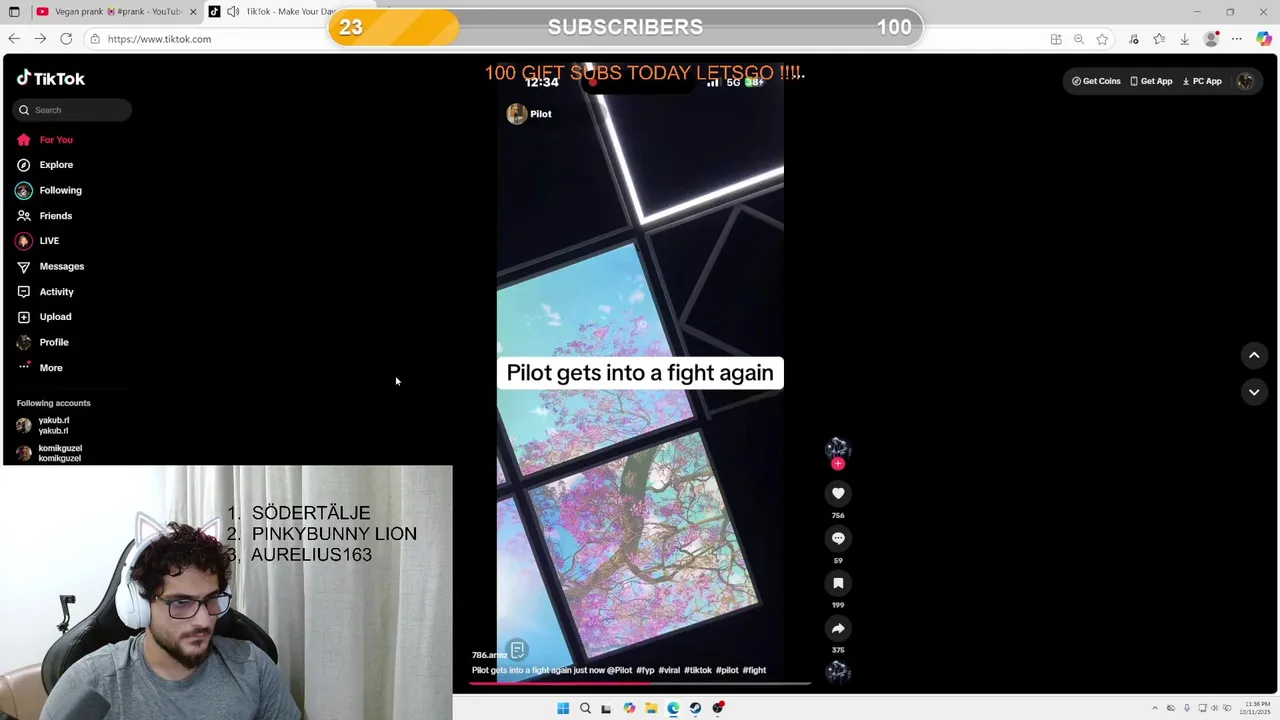Screen dimensions: 1280x720
Task: Open followed account yakub.rl
Action: (43, 425)
